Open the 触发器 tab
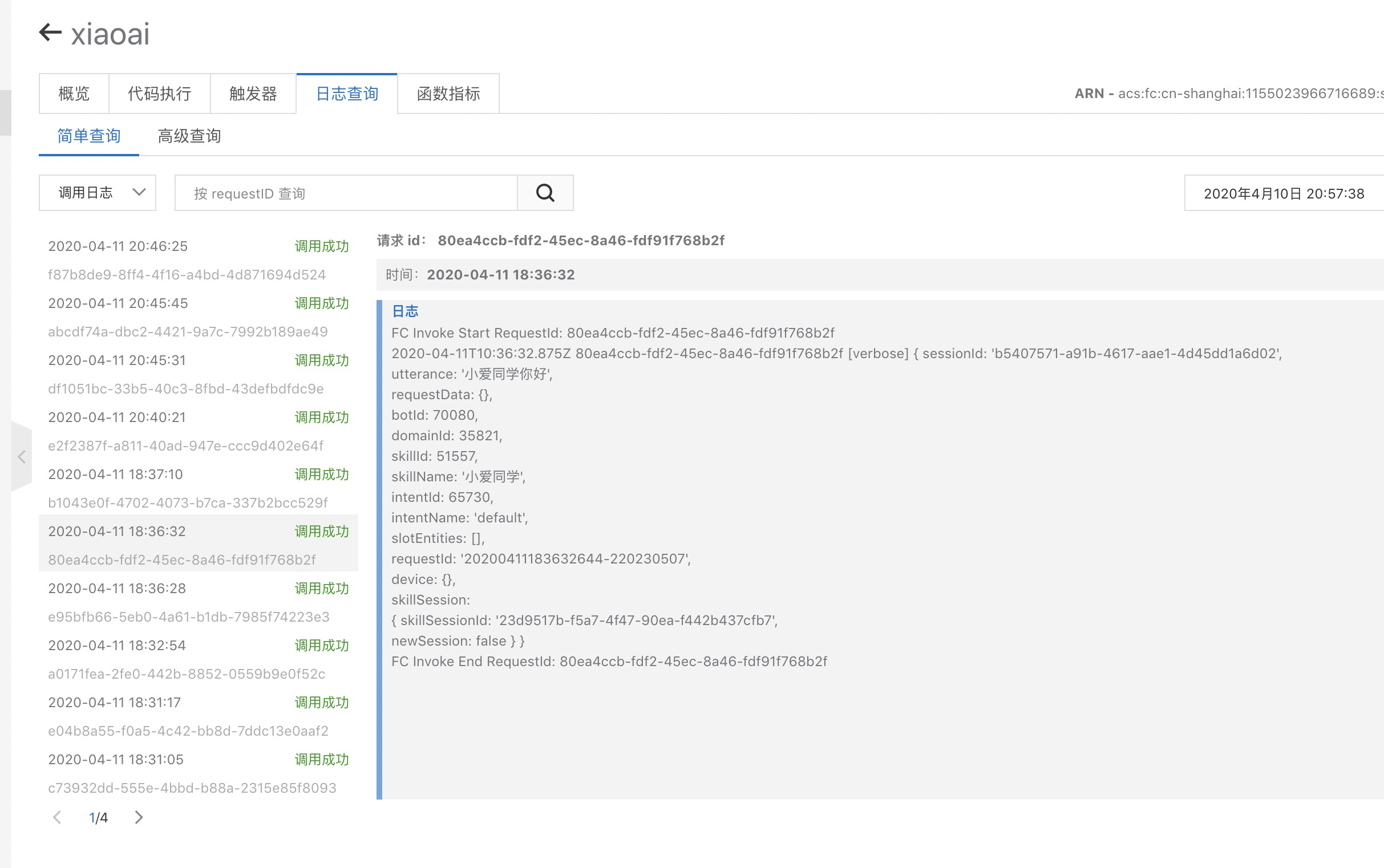Screen dimensions: 1384x868 tap(253, 94)
